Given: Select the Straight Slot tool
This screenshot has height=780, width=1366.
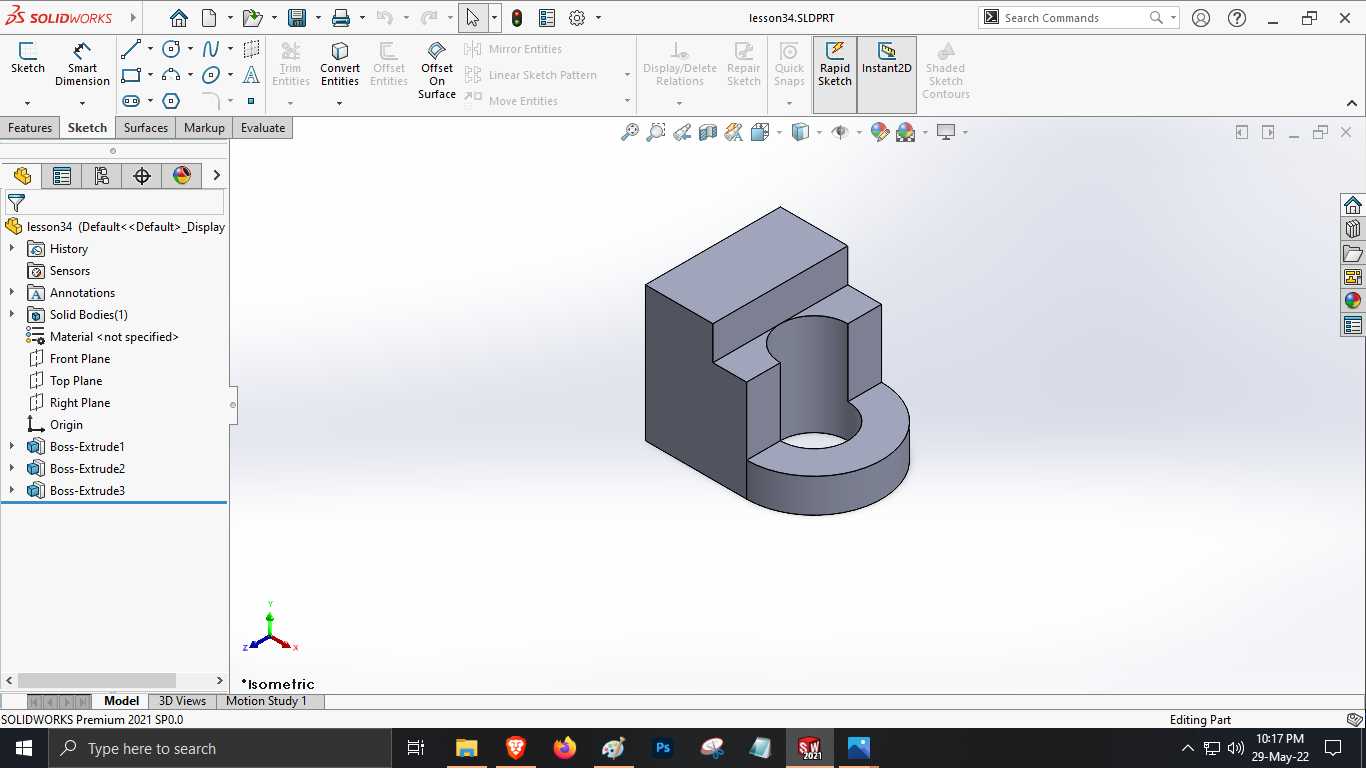Looking at the screenshot, I should 130,101.
